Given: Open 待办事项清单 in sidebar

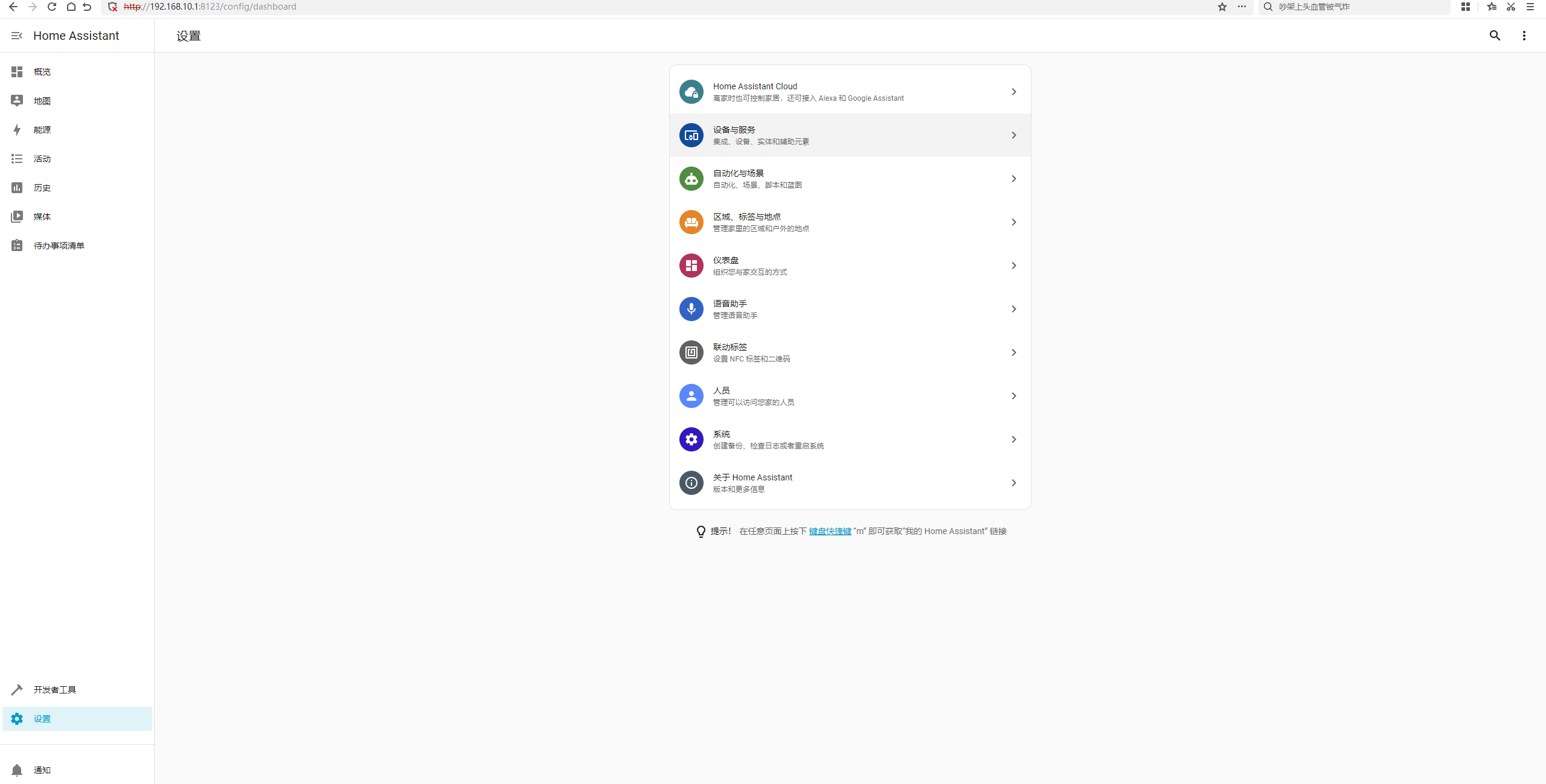Looking at the screenshot, I should click(59, 246).
